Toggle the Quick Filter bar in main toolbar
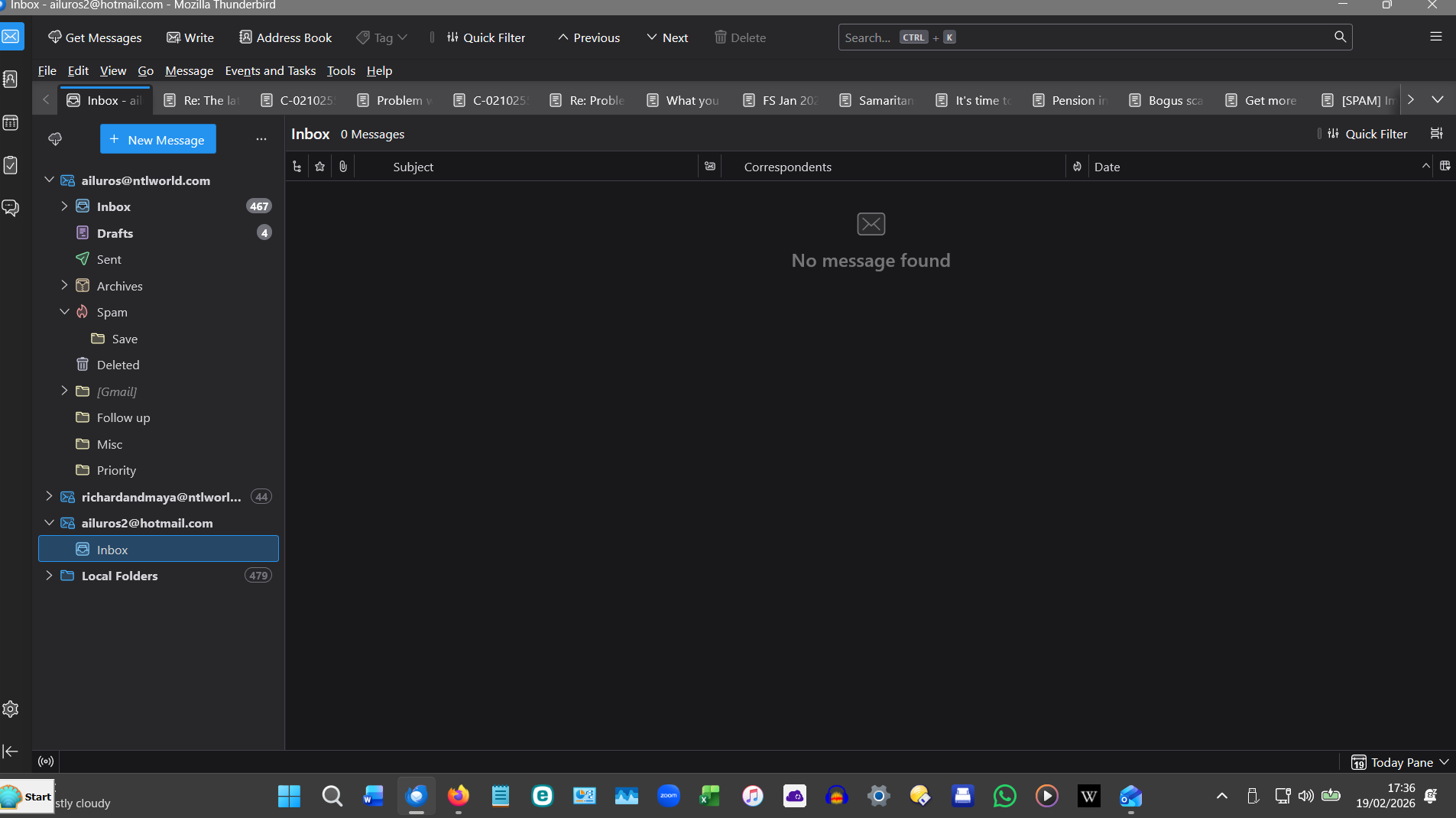1456x818 pixels. [486, 37]
